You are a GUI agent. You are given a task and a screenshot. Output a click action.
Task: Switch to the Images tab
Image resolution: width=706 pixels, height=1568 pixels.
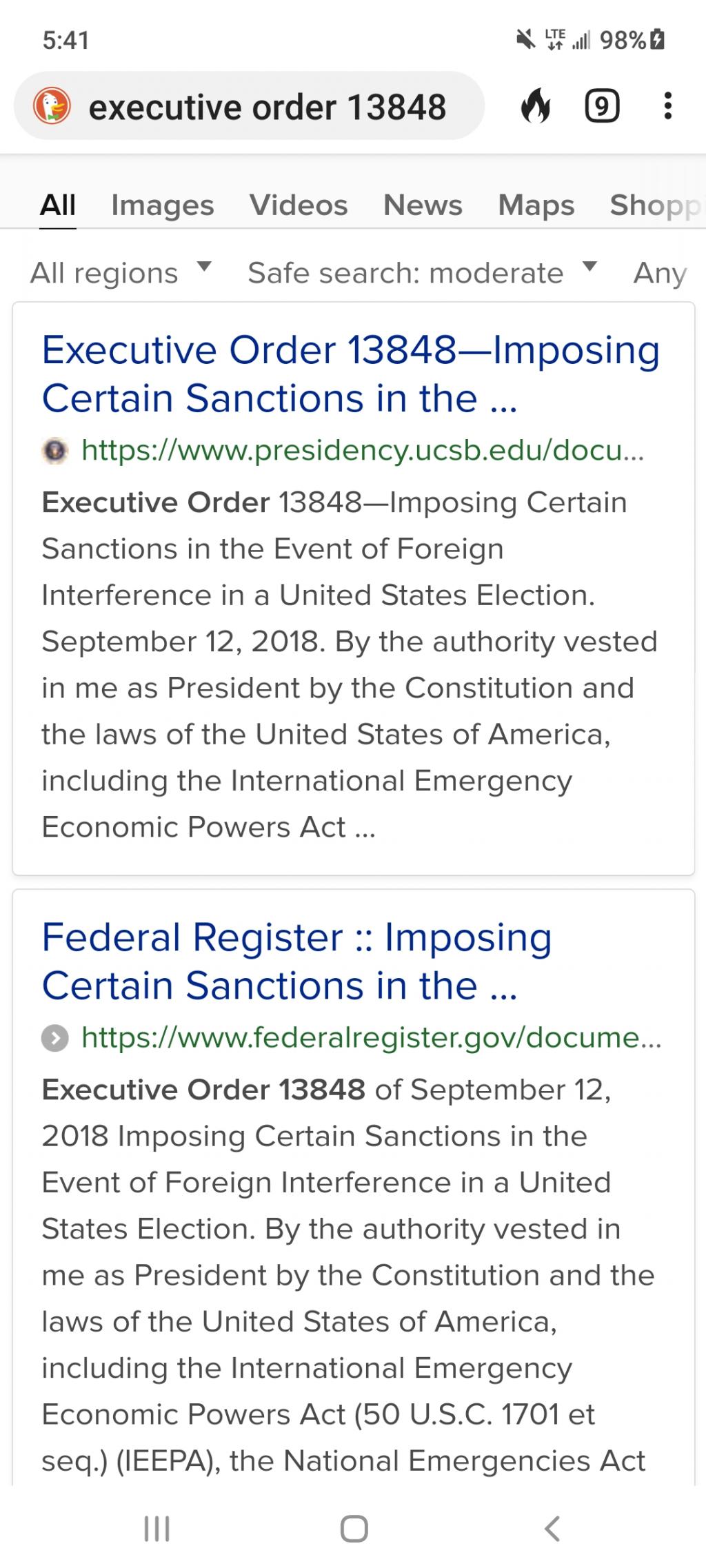point(163,205)
